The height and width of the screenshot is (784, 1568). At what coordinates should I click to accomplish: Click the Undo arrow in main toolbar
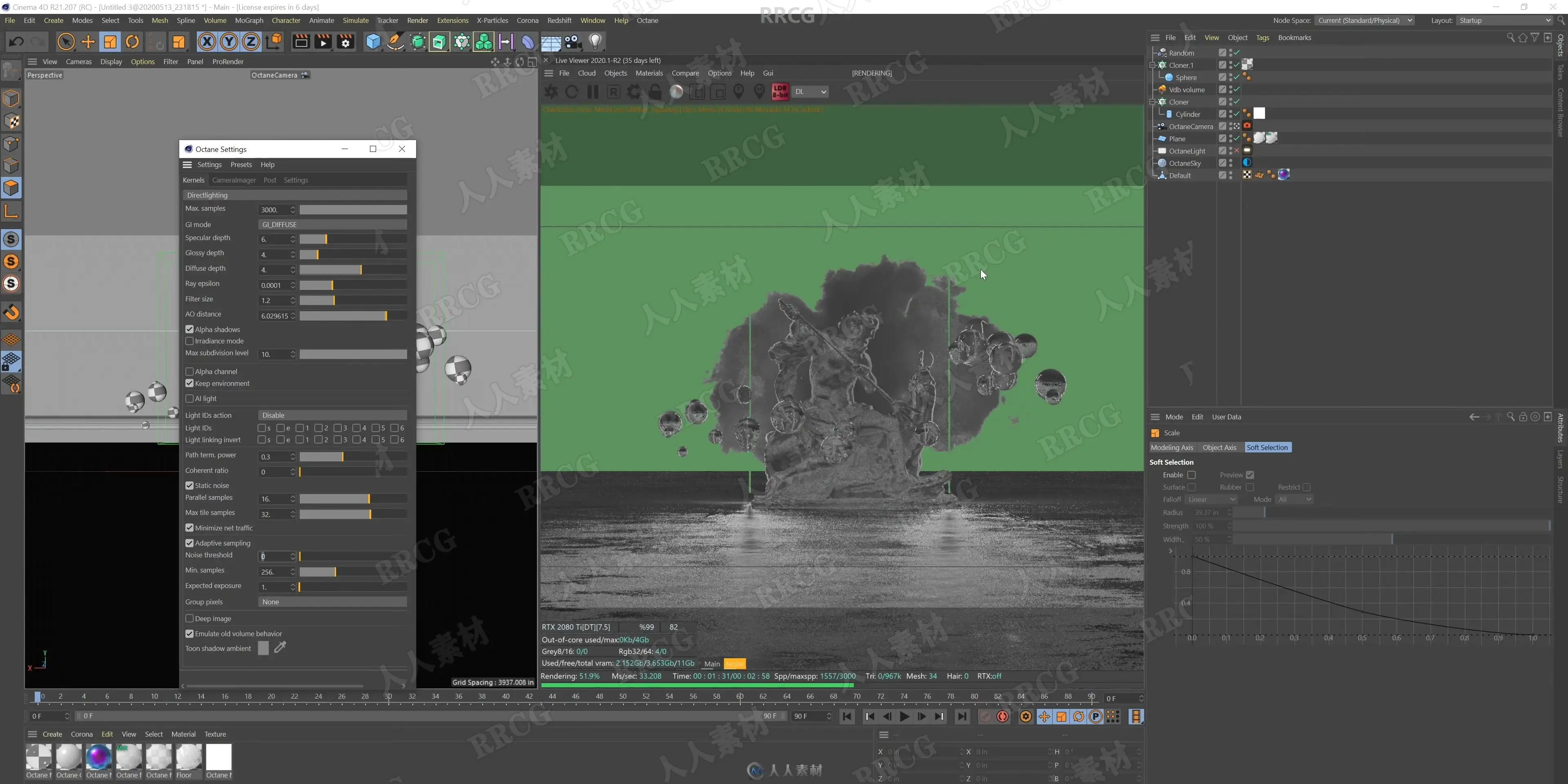coord(16,42)
